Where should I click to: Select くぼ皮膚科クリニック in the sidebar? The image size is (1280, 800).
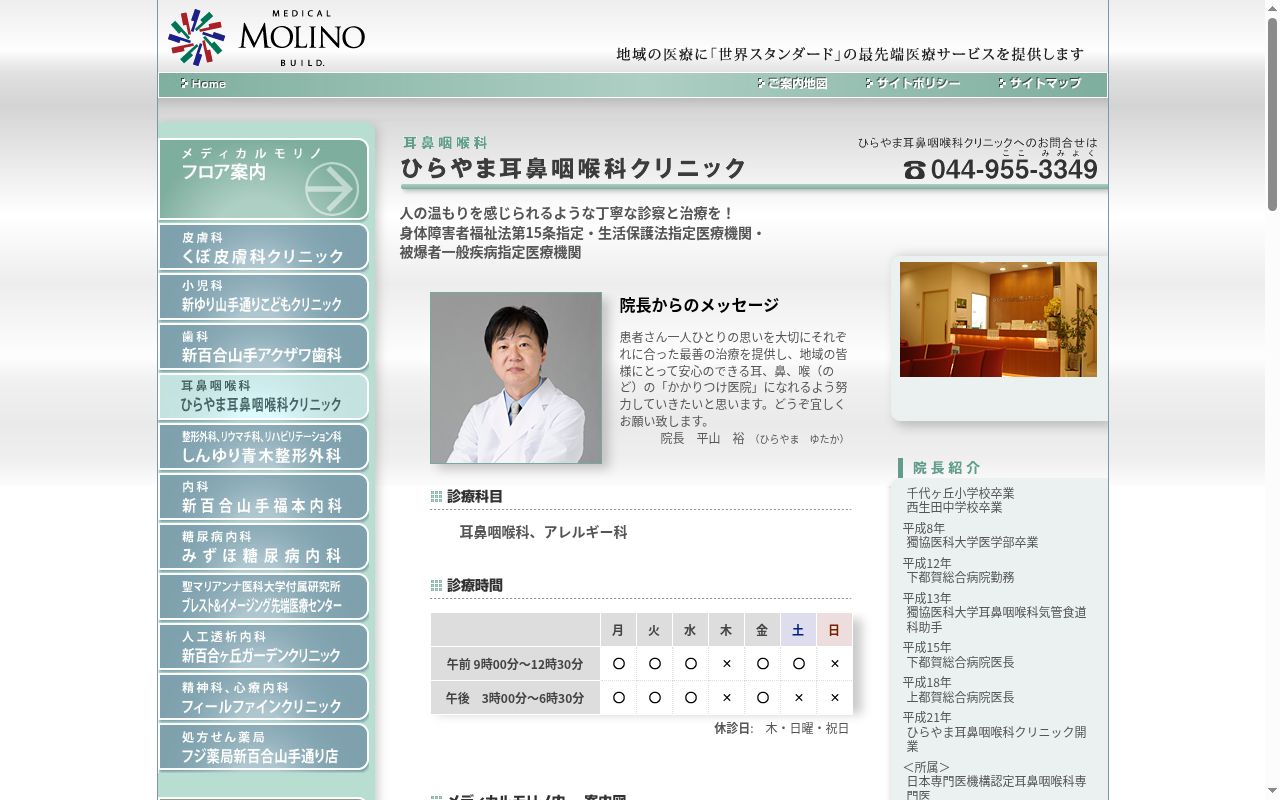[x=263, y=247]
